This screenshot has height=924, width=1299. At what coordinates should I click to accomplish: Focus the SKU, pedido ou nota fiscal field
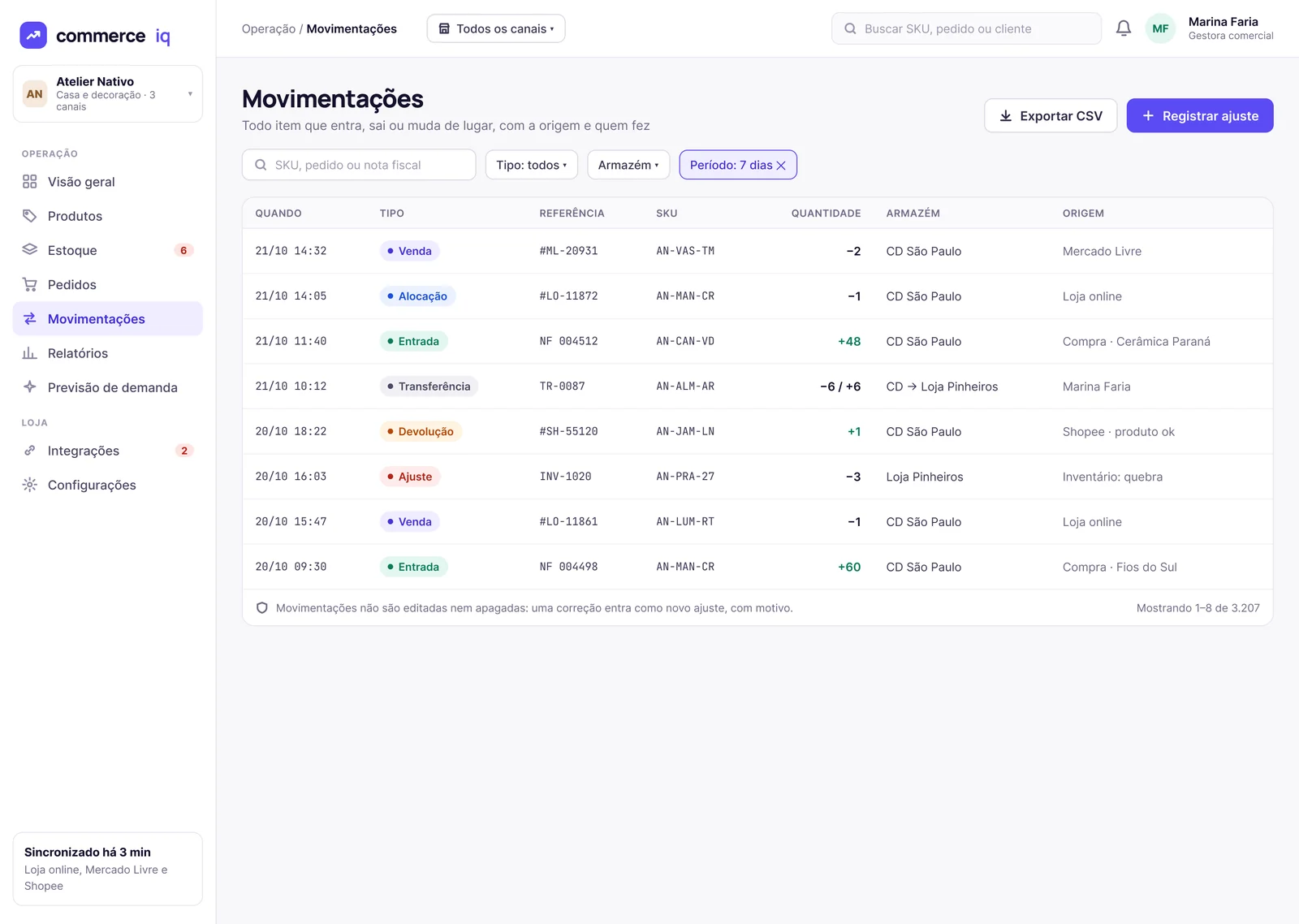coord(359,165)
